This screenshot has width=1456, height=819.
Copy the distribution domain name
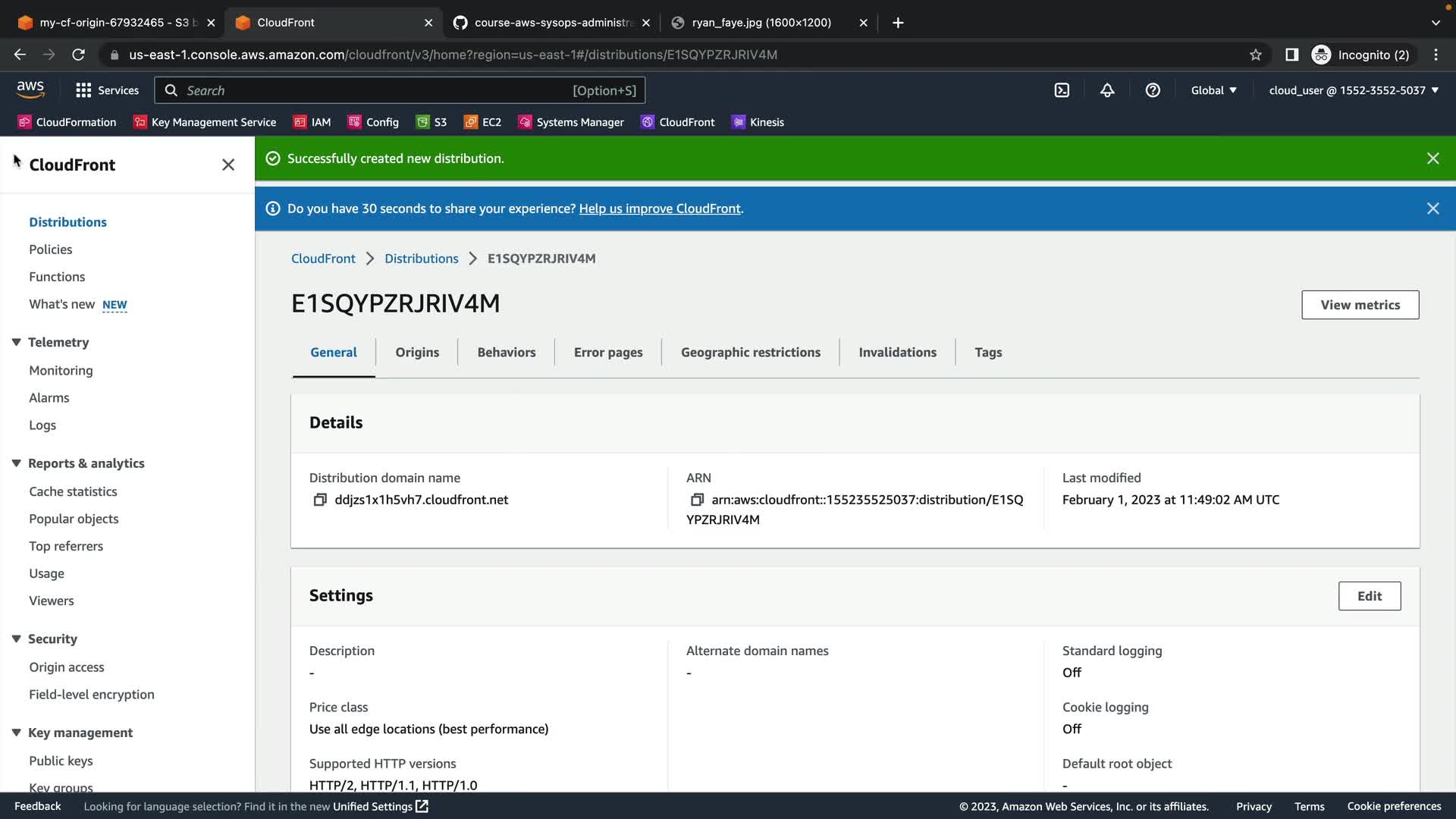click(320, 500)
